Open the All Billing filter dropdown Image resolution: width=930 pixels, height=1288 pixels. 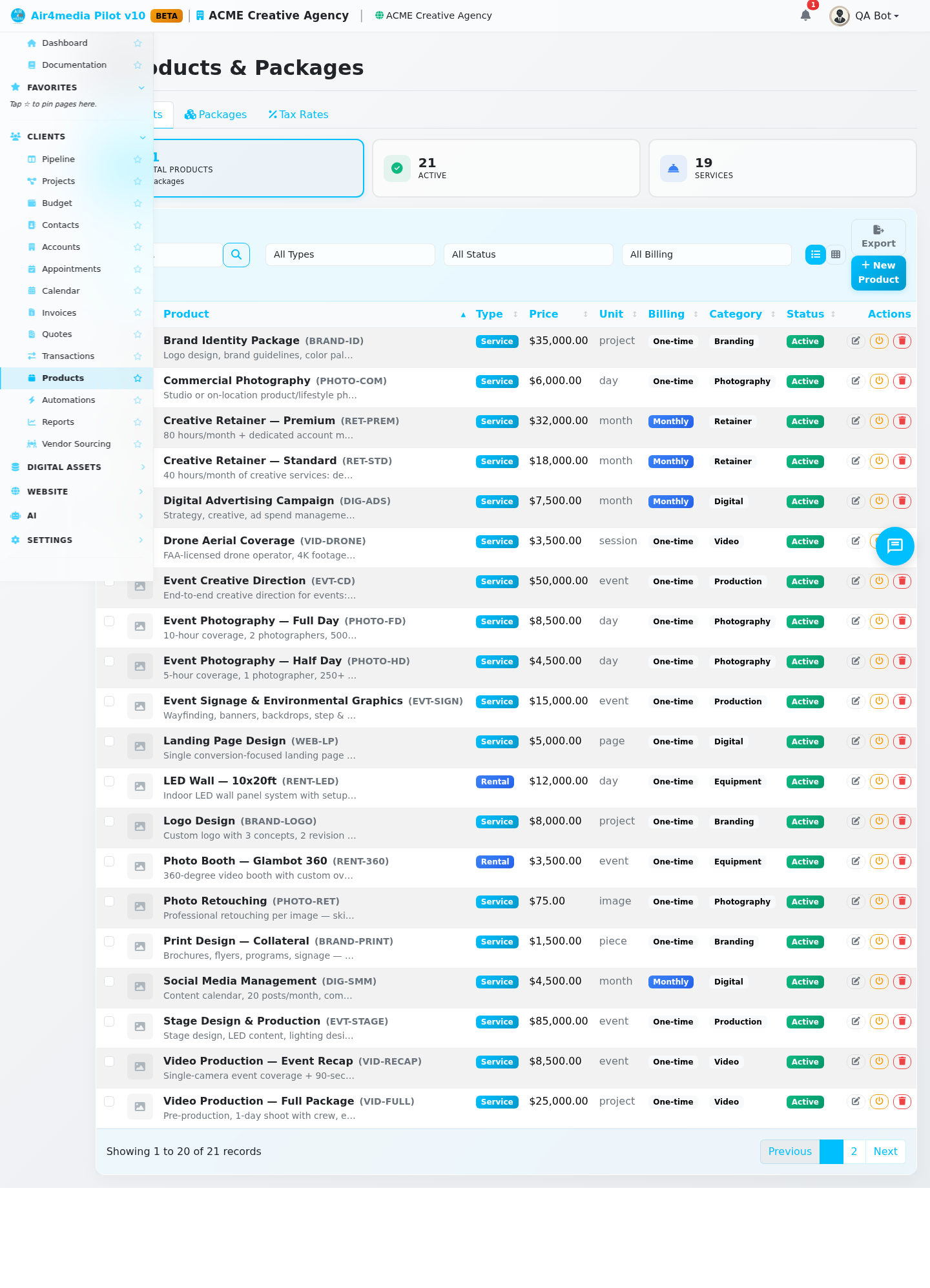(707, 254)
